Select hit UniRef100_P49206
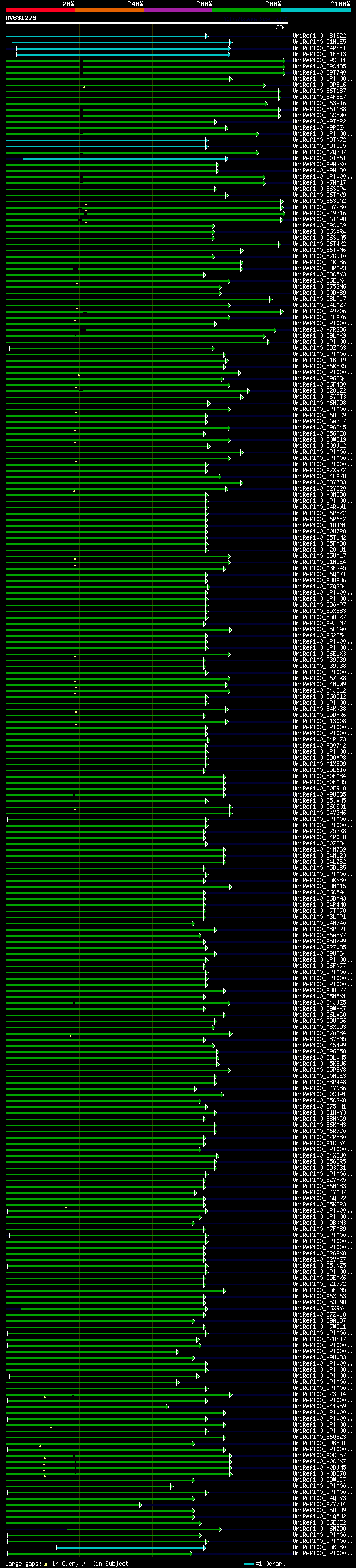The width and height of the screenshot is (356, 1568). pyautogui.click(x=319, y=311)
